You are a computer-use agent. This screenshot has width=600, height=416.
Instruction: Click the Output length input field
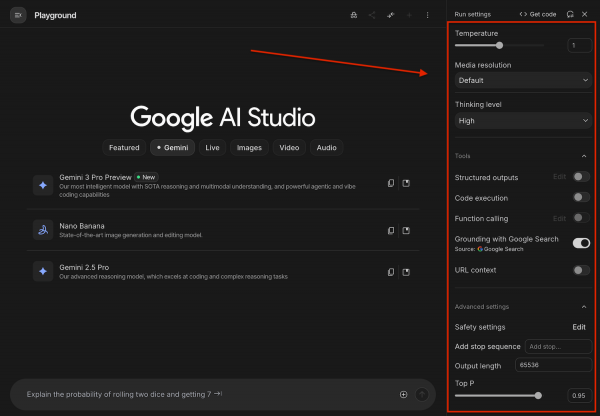[x=554, y=365]
